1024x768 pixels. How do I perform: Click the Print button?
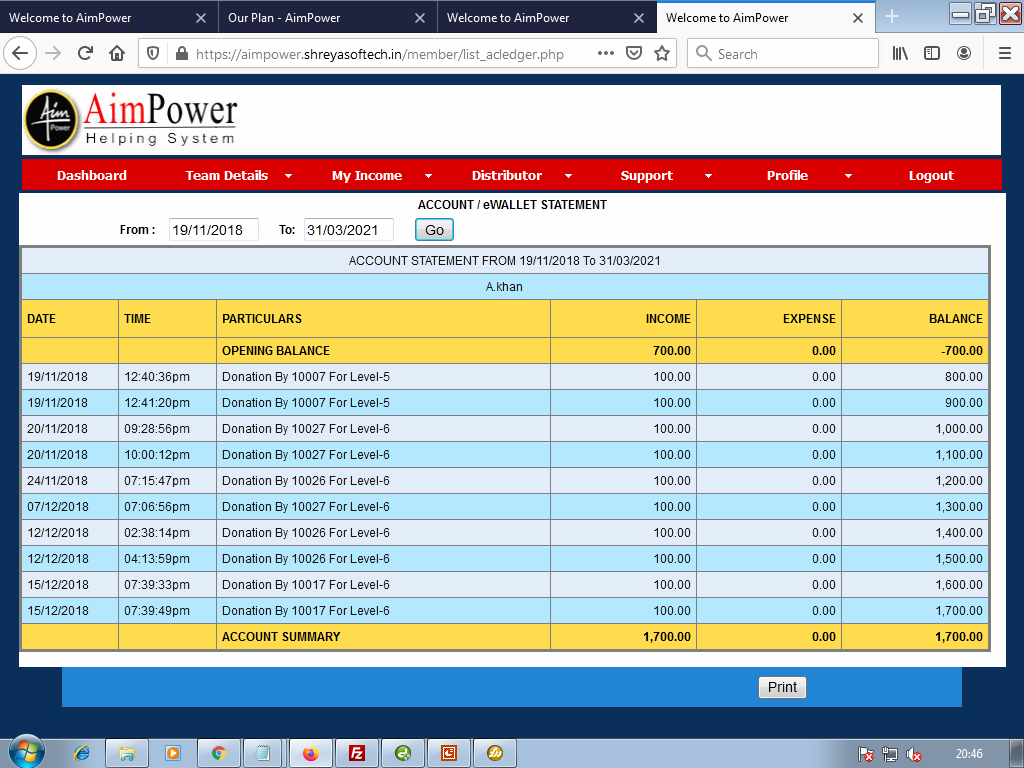[x=782, y=687]
